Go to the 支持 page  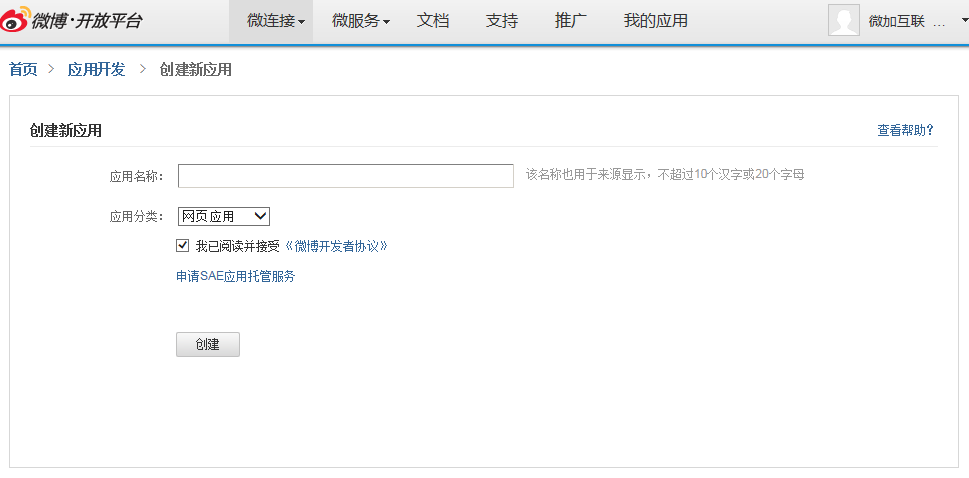tap(502, 21)
